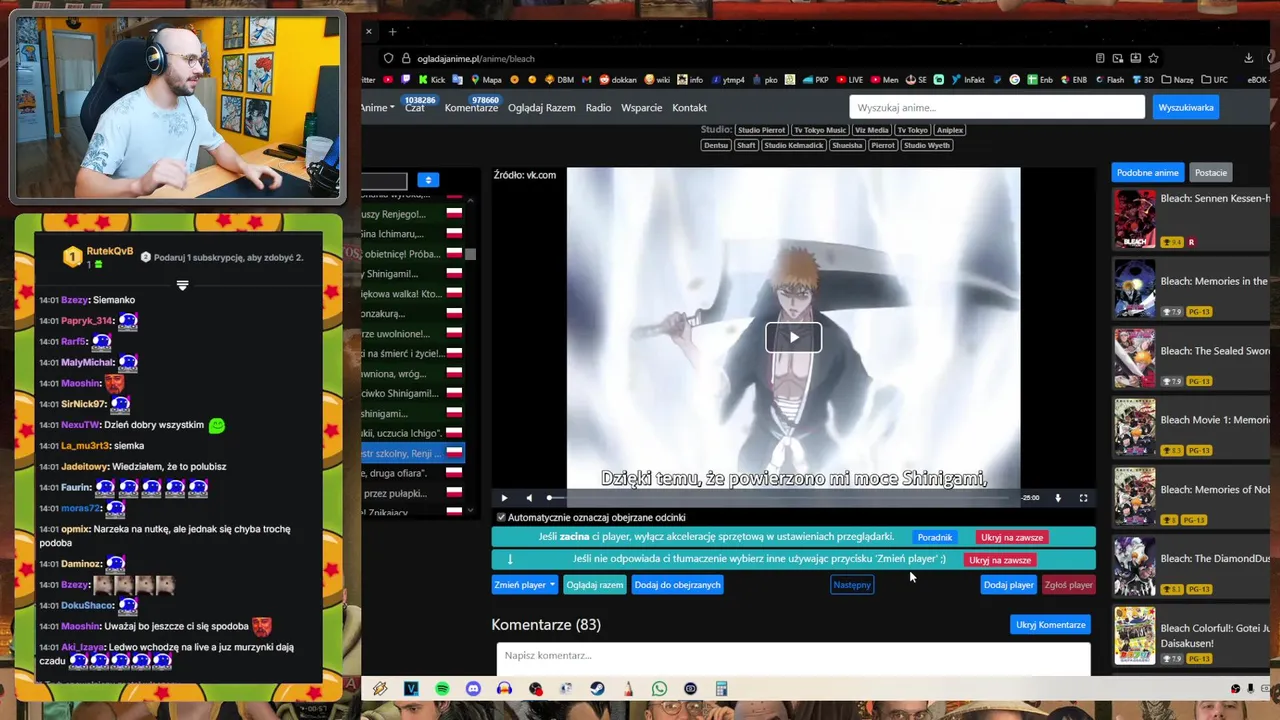
Task: Open browser downloads icon
Action: (1249, 58)
